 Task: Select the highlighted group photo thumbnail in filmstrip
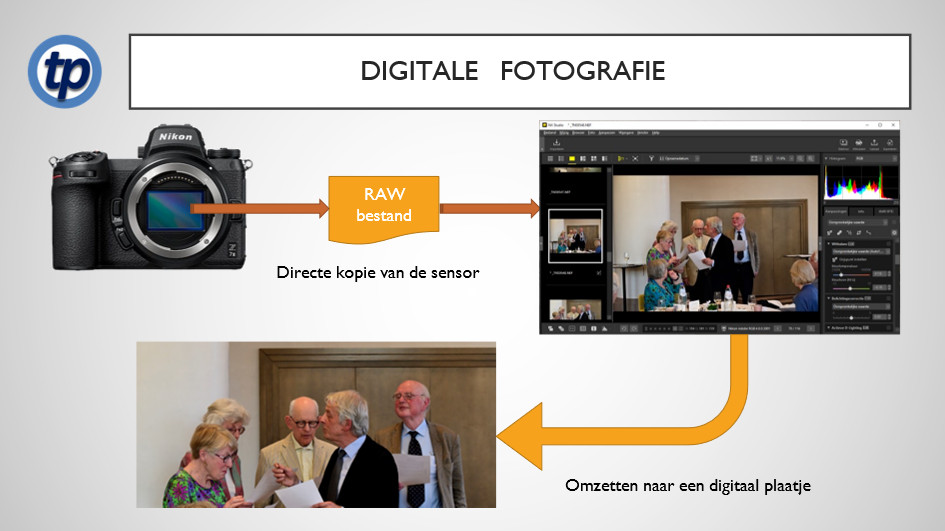point(575,237)
